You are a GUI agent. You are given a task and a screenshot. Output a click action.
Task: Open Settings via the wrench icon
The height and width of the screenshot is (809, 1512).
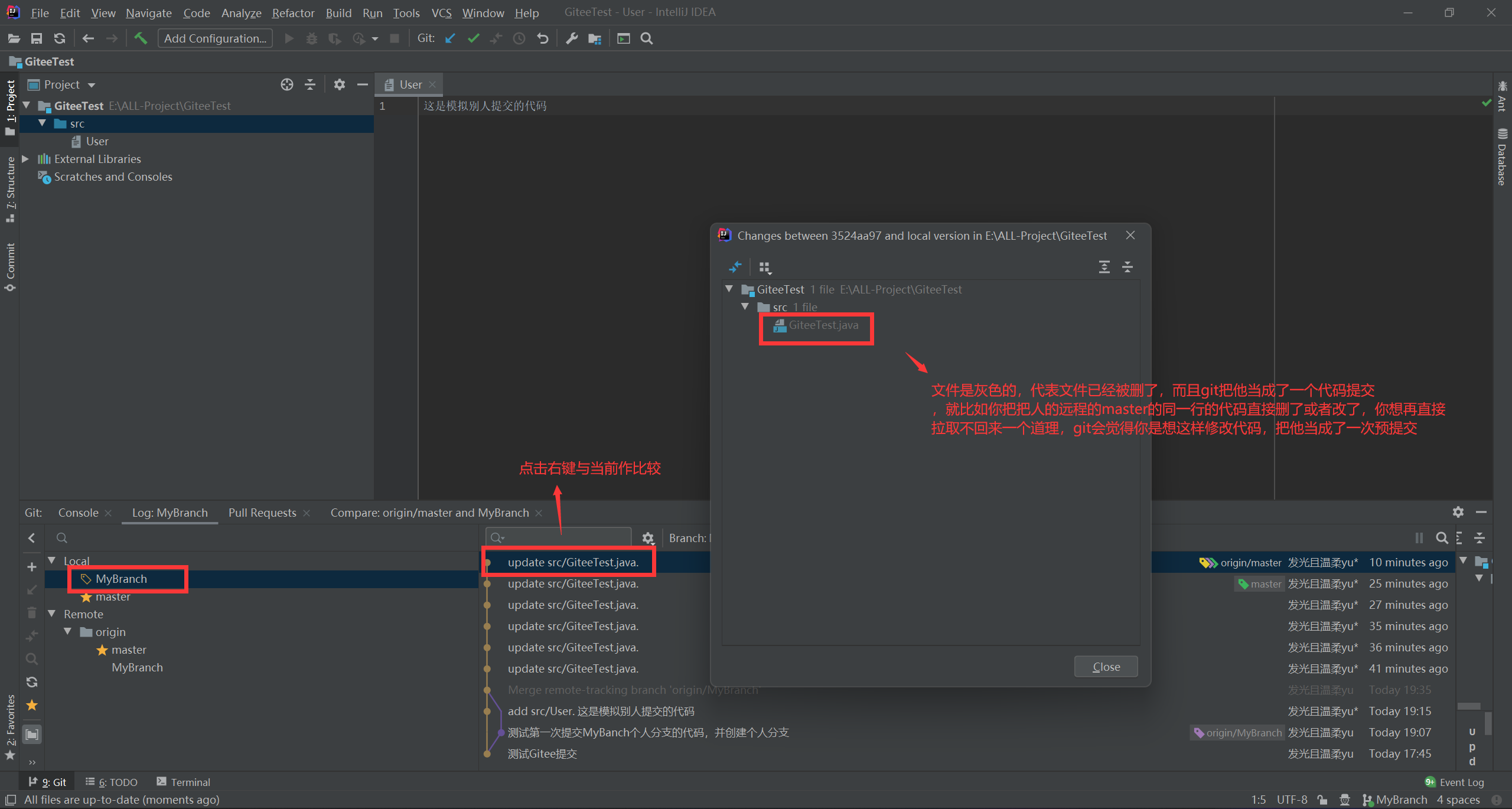pos(572,38)
